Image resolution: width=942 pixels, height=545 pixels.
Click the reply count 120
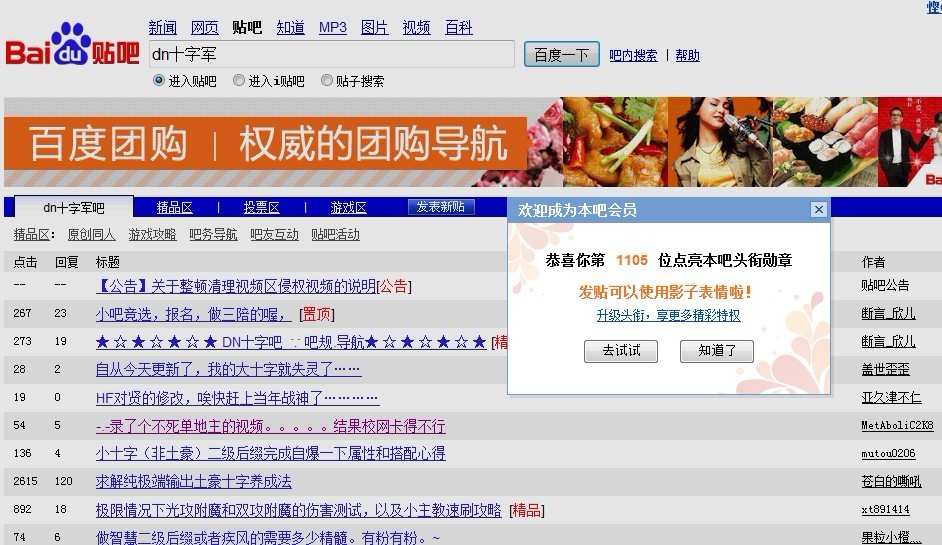click(x=63, y=481)
